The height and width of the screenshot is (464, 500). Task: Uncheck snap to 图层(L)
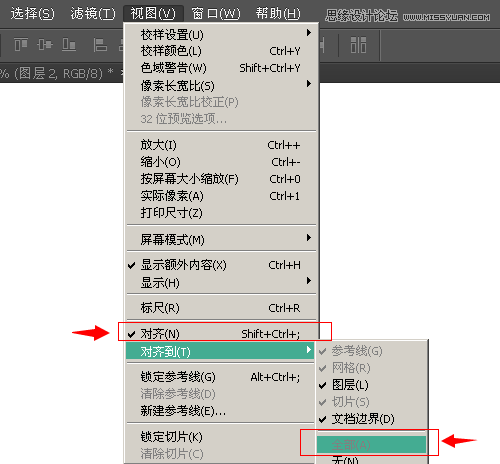pyautogui.click(x=372, y=385)
